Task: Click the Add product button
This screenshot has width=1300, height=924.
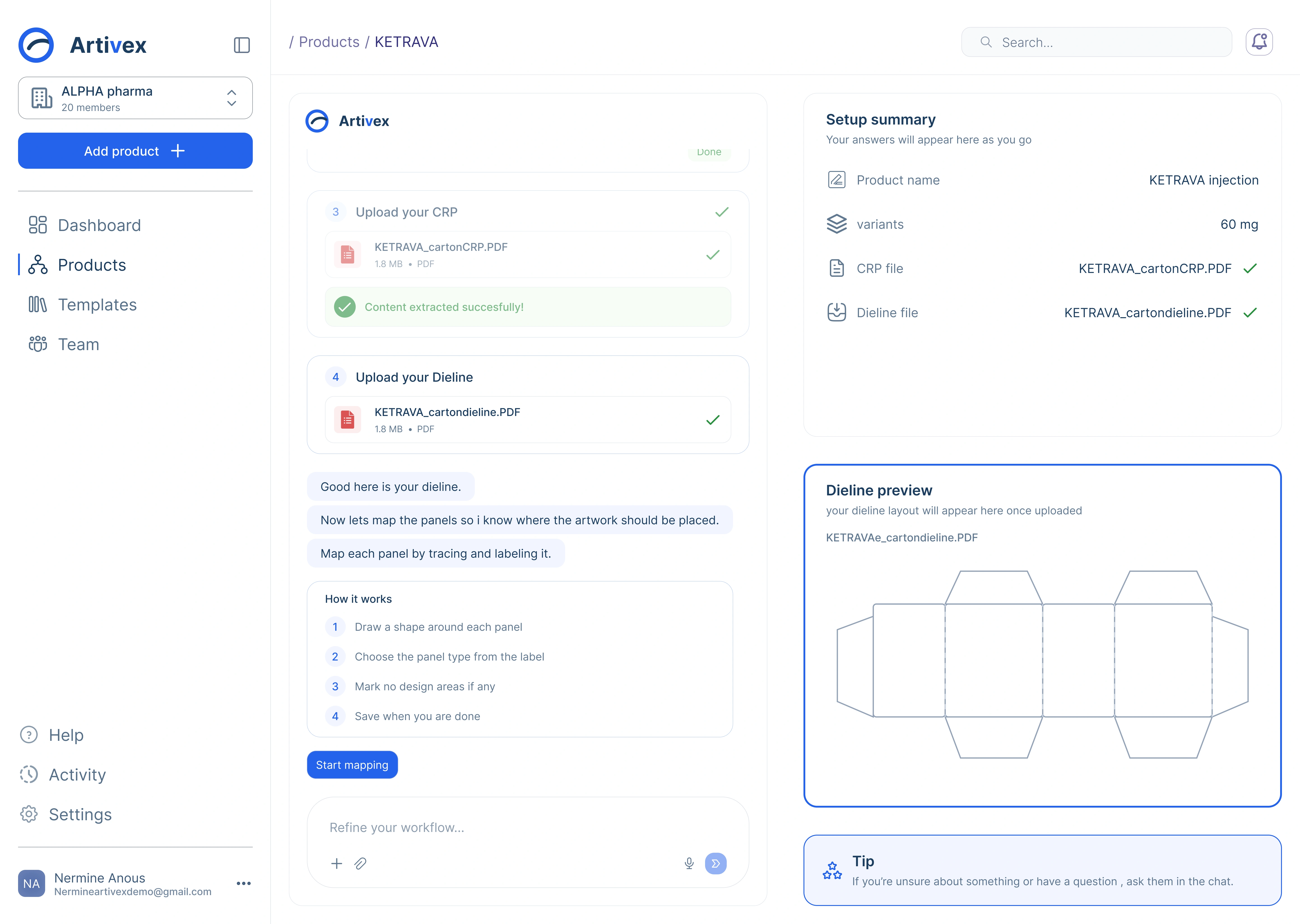Action: pyautogui.click(x=135, y=151)
